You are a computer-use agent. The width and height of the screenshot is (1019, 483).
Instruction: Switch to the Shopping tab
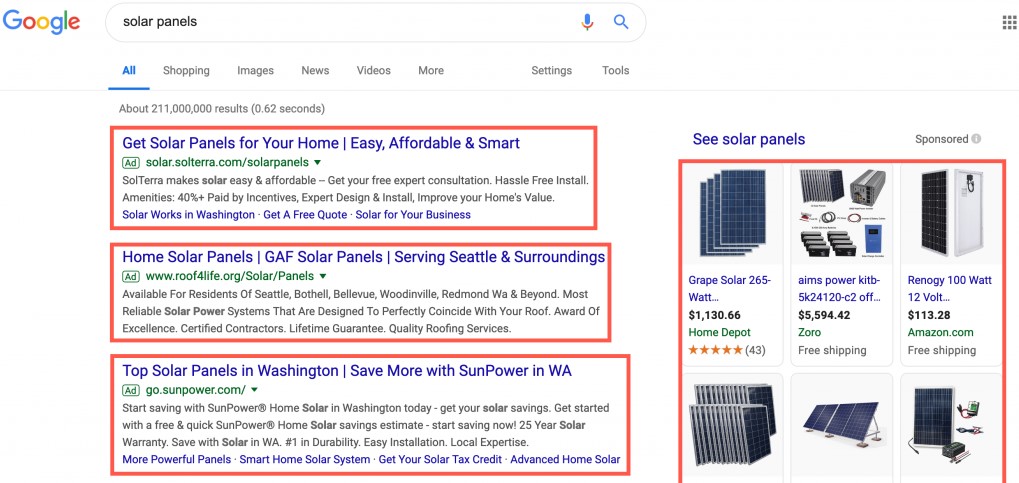[186, 71]
